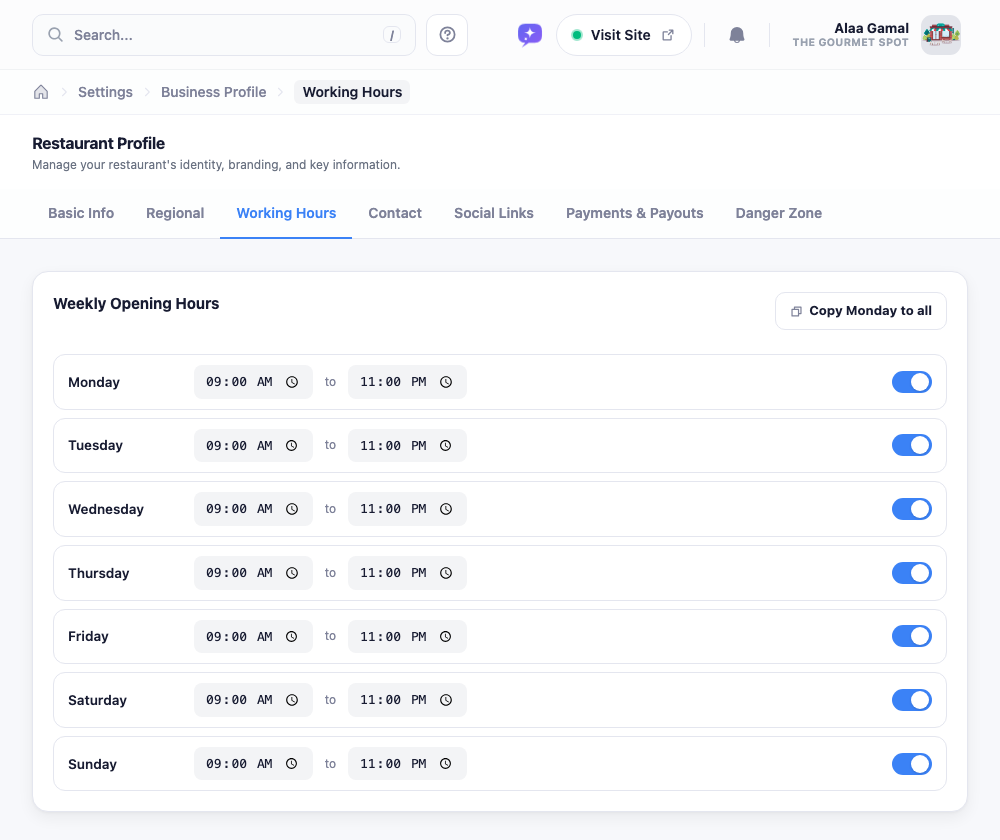Disable Thursday opening hours toggle

coord(911,573)
